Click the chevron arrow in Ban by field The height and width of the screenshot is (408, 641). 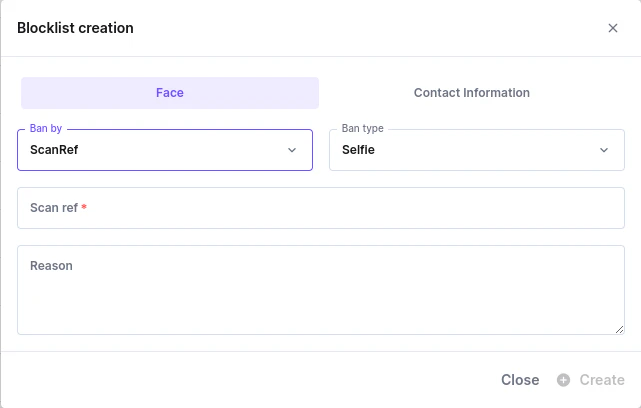(292, 150)
